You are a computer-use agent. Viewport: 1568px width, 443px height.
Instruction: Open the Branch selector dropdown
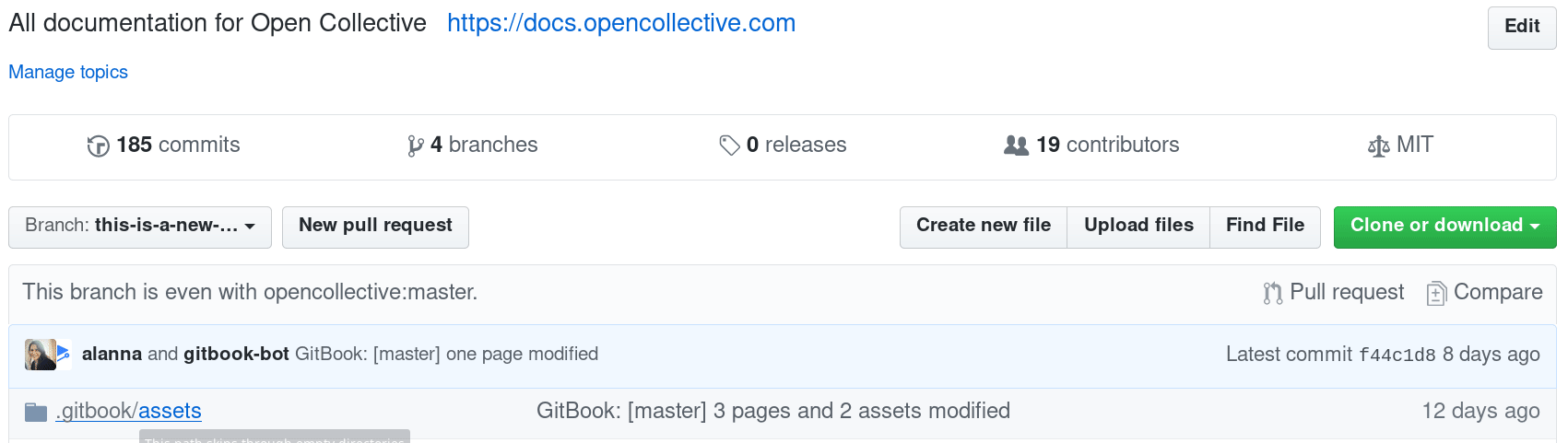pyautogui.click(x=140, y=227)
